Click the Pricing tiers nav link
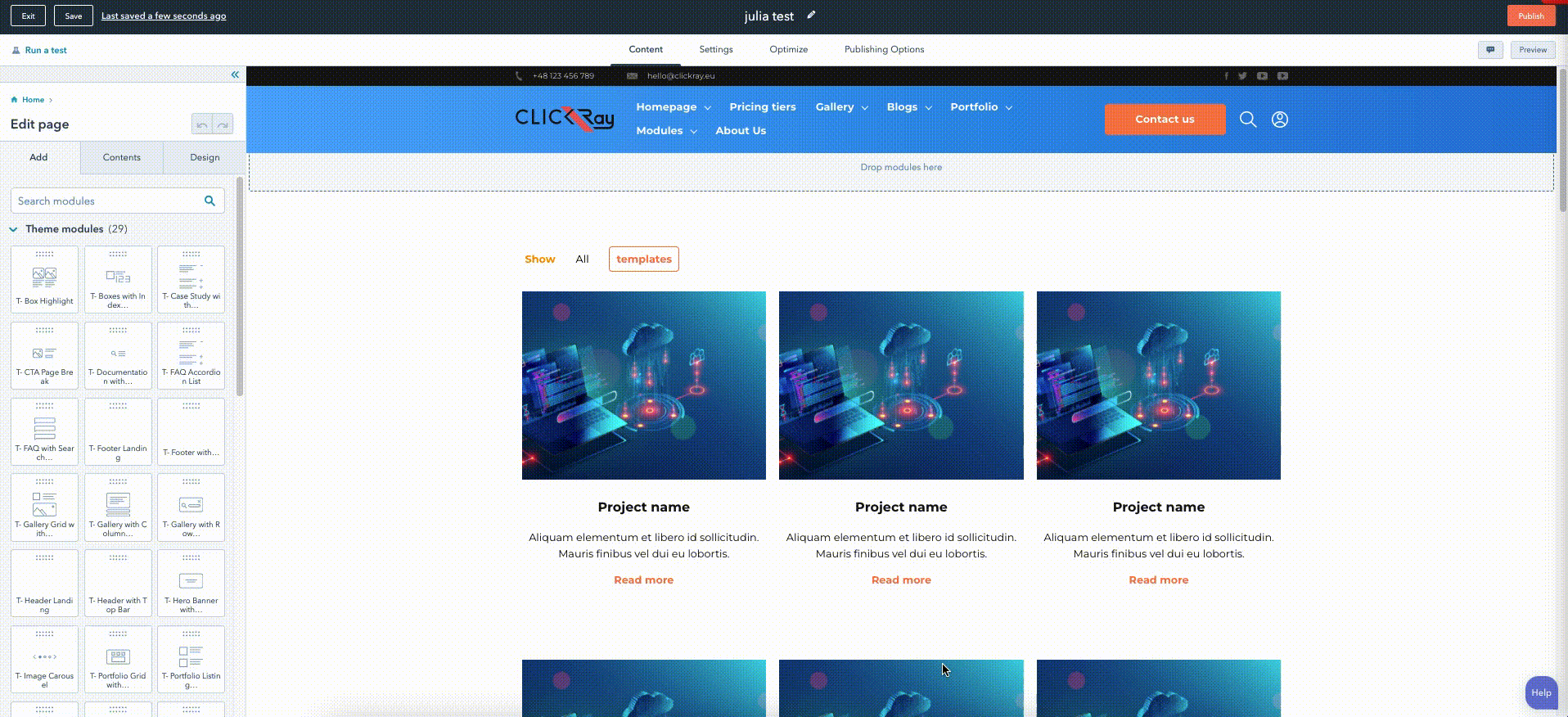This screenshot has height=717, width=1568. (x=763, y=107)
